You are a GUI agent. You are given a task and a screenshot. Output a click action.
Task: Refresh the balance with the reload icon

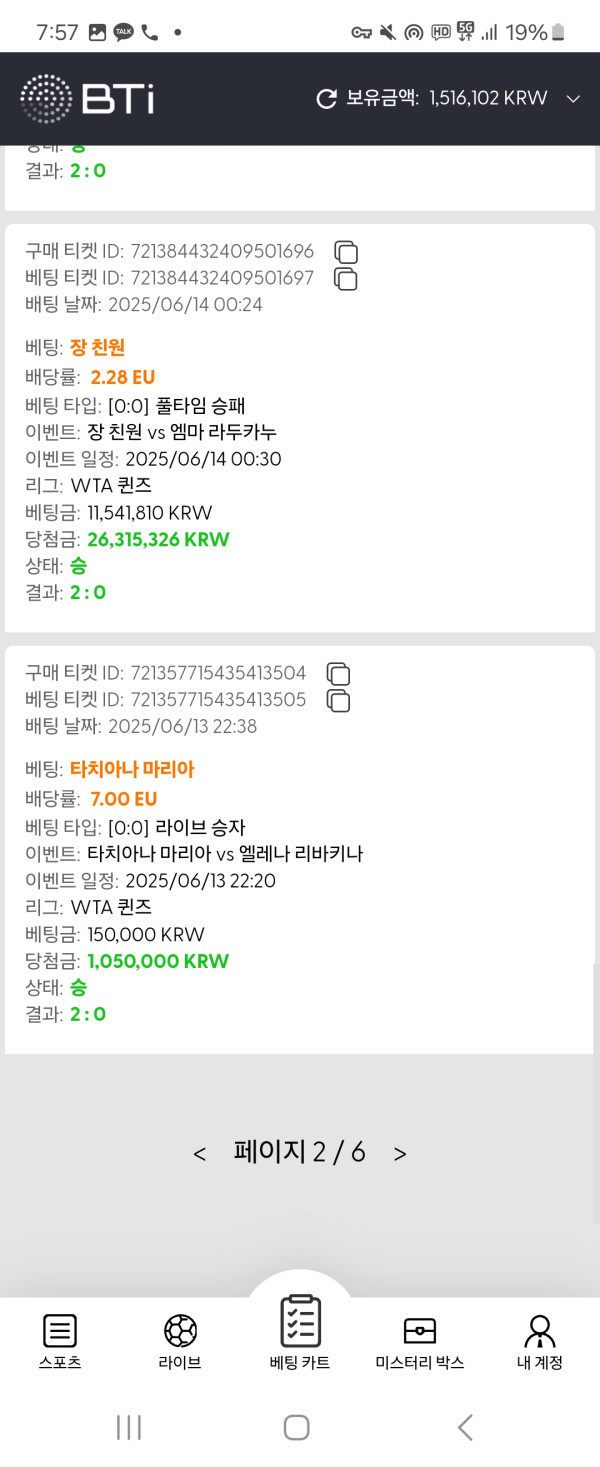click(326, 98)
